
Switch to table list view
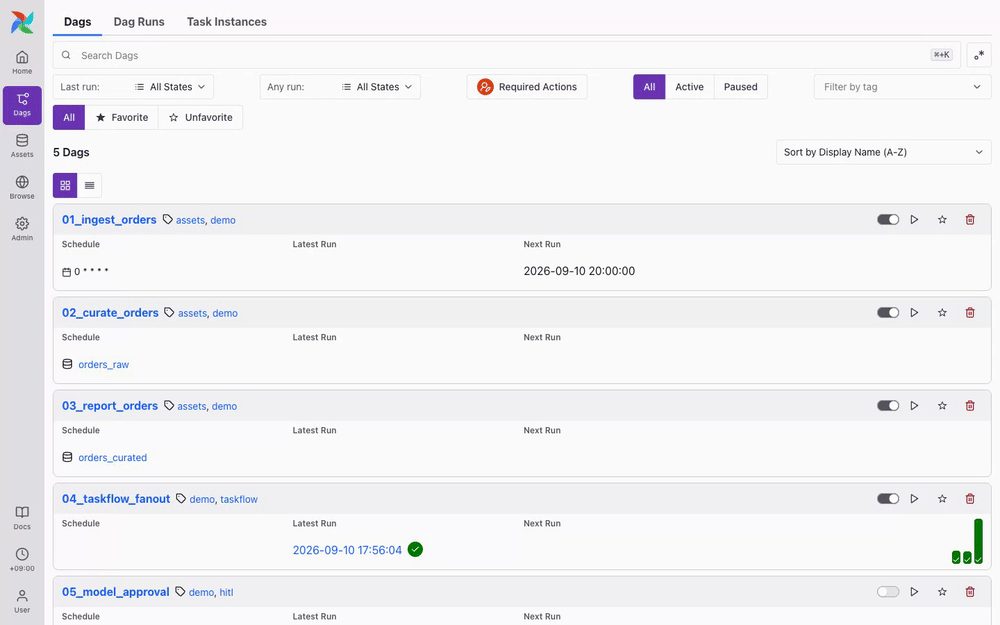click(89, 186)
